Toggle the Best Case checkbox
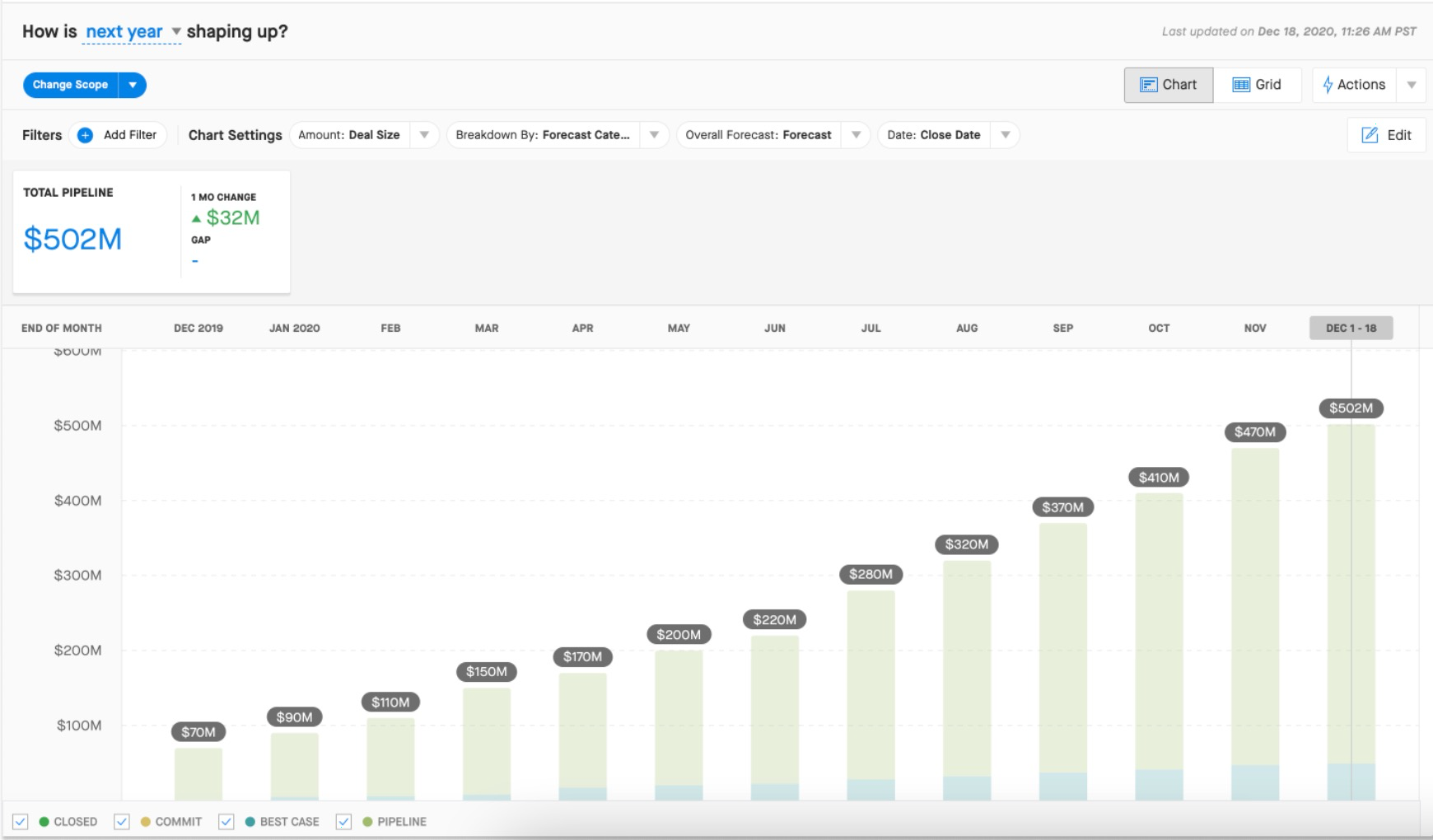 click(x=226, y=822)
